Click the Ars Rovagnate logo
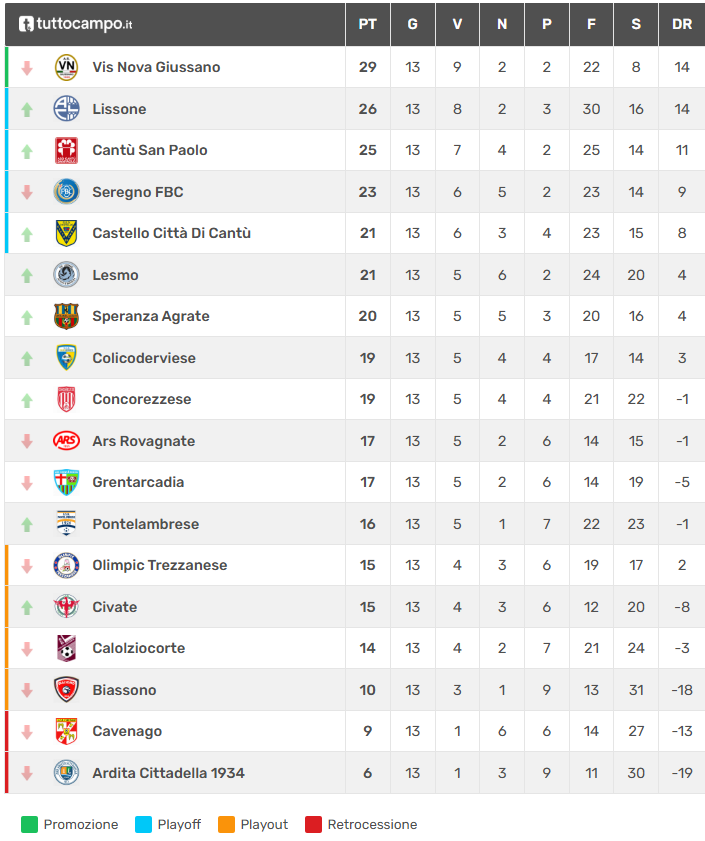The height and width of the screenshot is (841, 705). (66, 441)
